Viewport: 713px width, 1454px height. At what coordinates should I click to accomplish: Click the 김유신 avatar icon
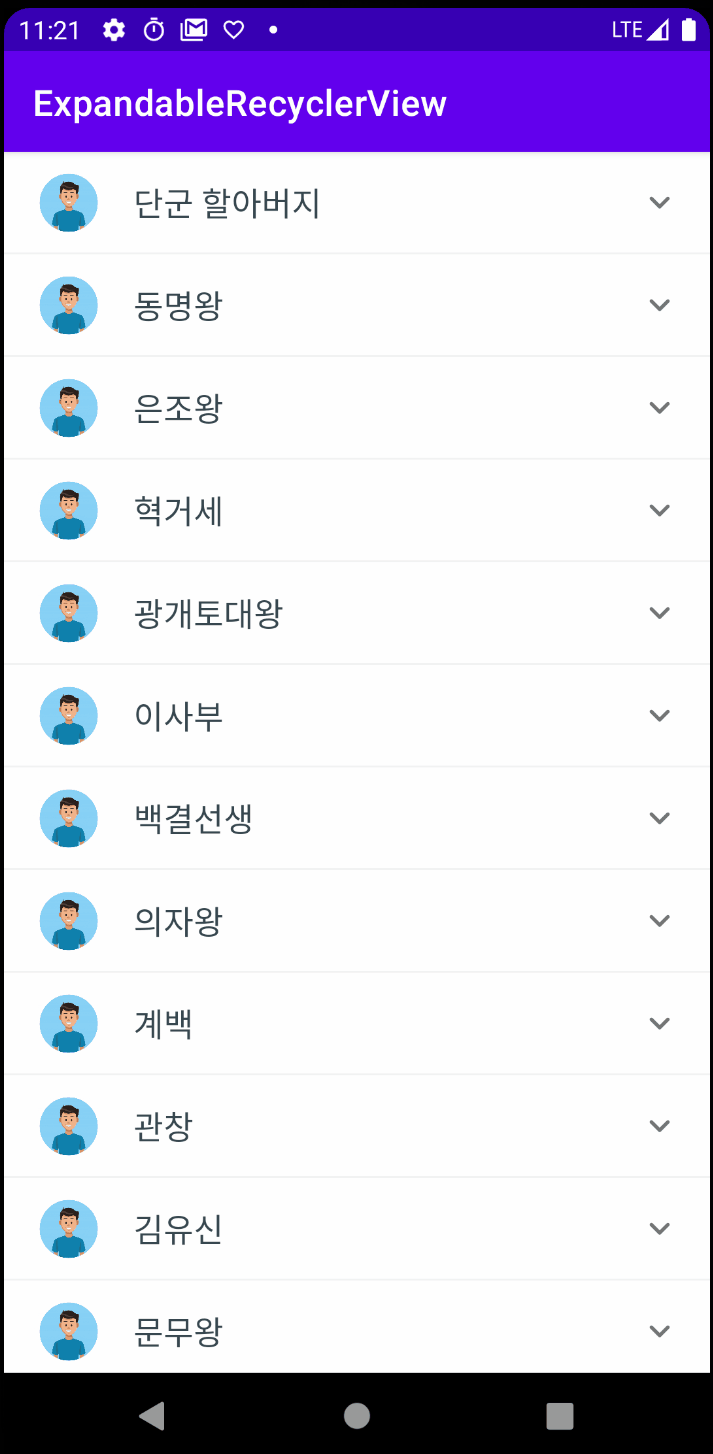[68, 1228]
